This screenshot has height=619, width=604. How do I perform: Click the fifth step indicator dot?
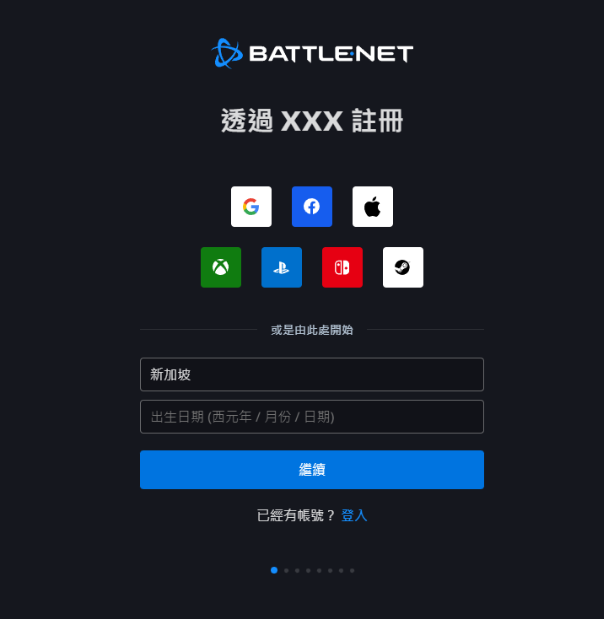319,570
